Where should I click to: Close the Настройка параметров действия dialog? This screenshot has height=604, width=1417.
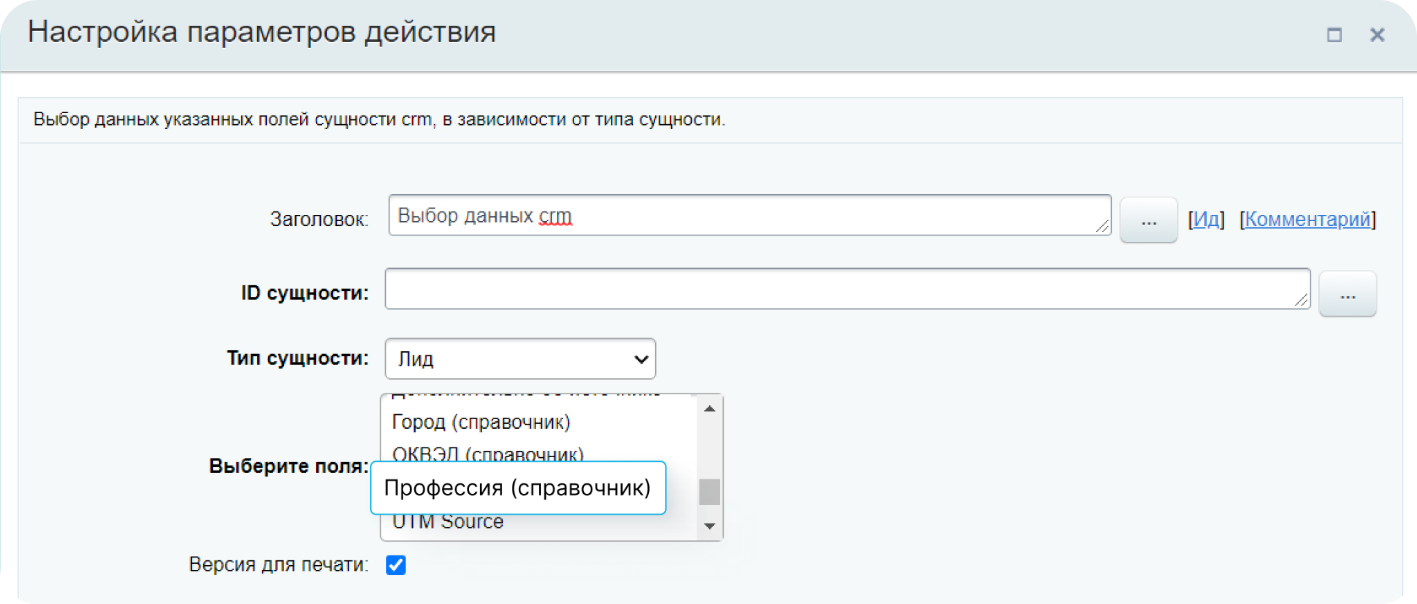[1377, 35]
